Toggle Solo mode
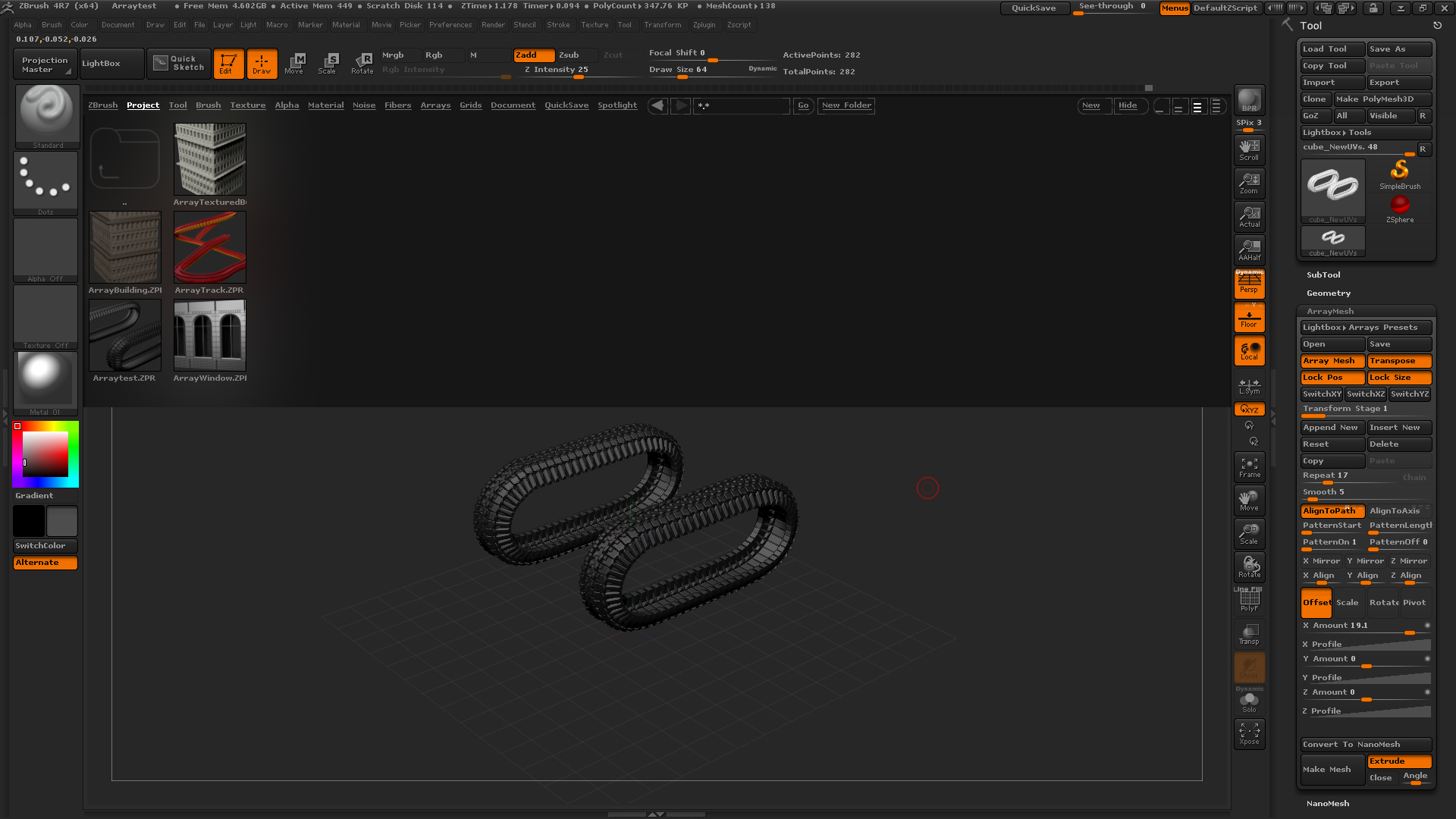Viewport: 1456px width, 819px height. 1249,701
